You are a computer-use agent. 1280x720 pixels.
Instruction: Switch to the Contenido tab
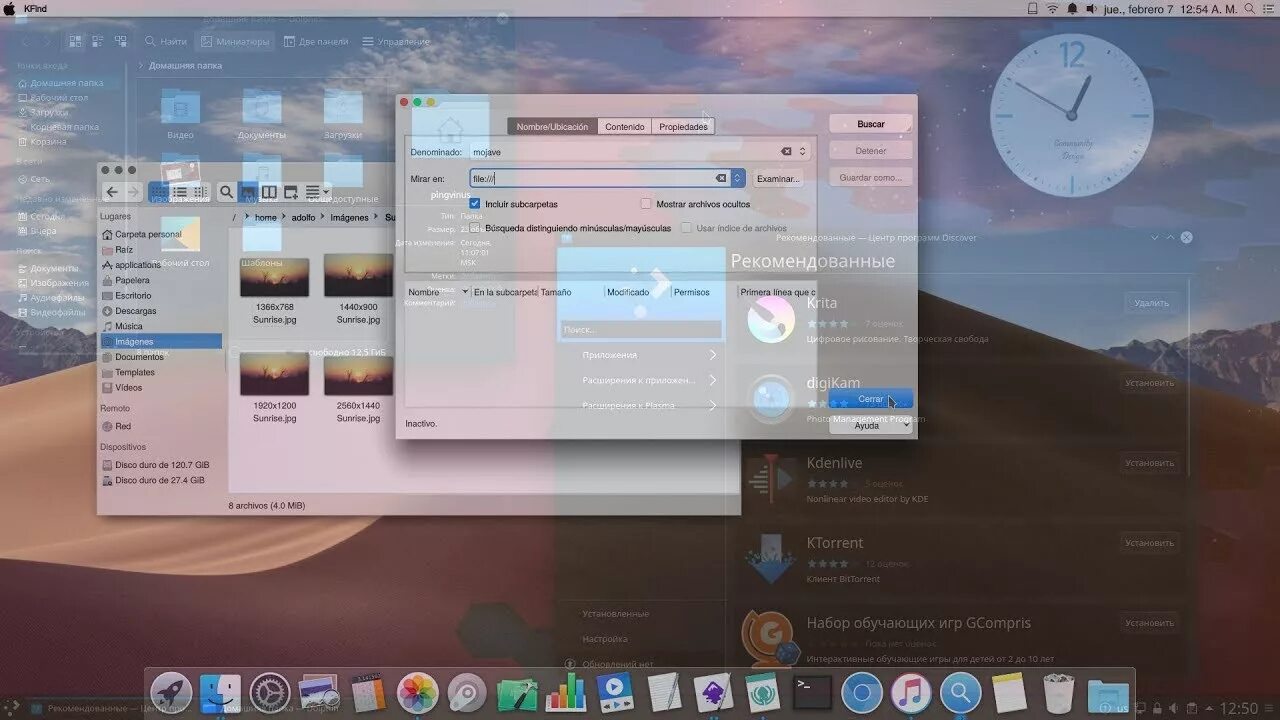coord(624,126)
